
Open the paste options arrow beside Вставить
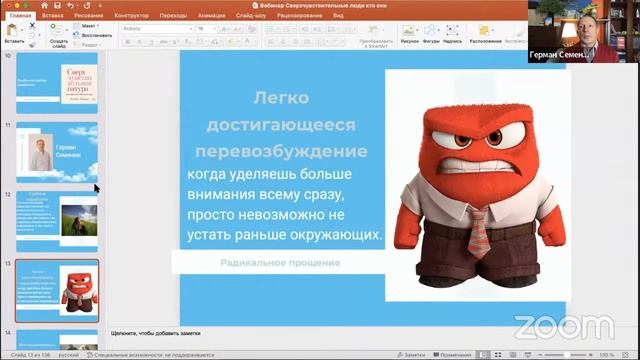pyautogui.click(x=22, y=30)
